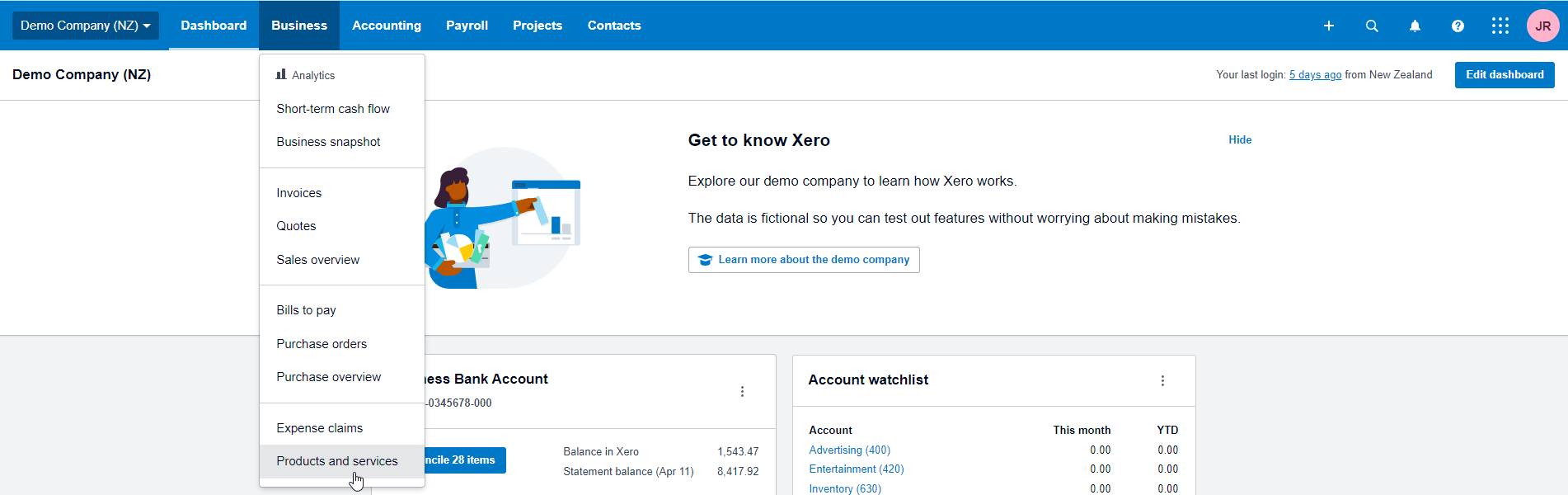1568x495 pixels.
Task: Click the Business Bank Account title
Action: point(486,379)
